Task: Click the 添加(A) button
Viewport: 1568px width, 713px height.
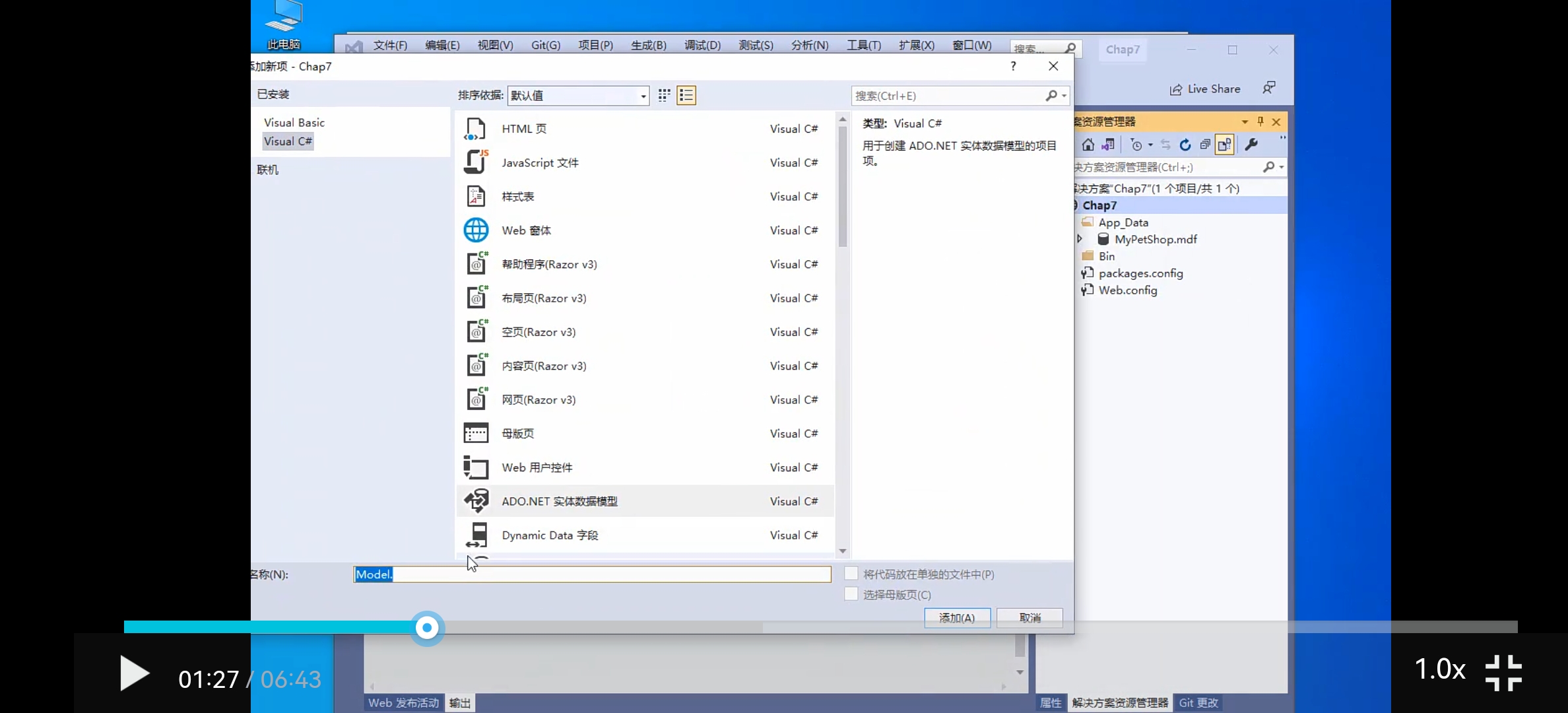Action: tap(957, 618)
